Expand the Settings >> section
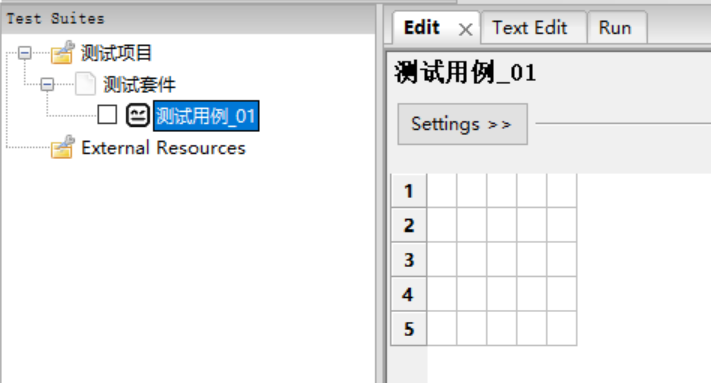 coord(463,124)
